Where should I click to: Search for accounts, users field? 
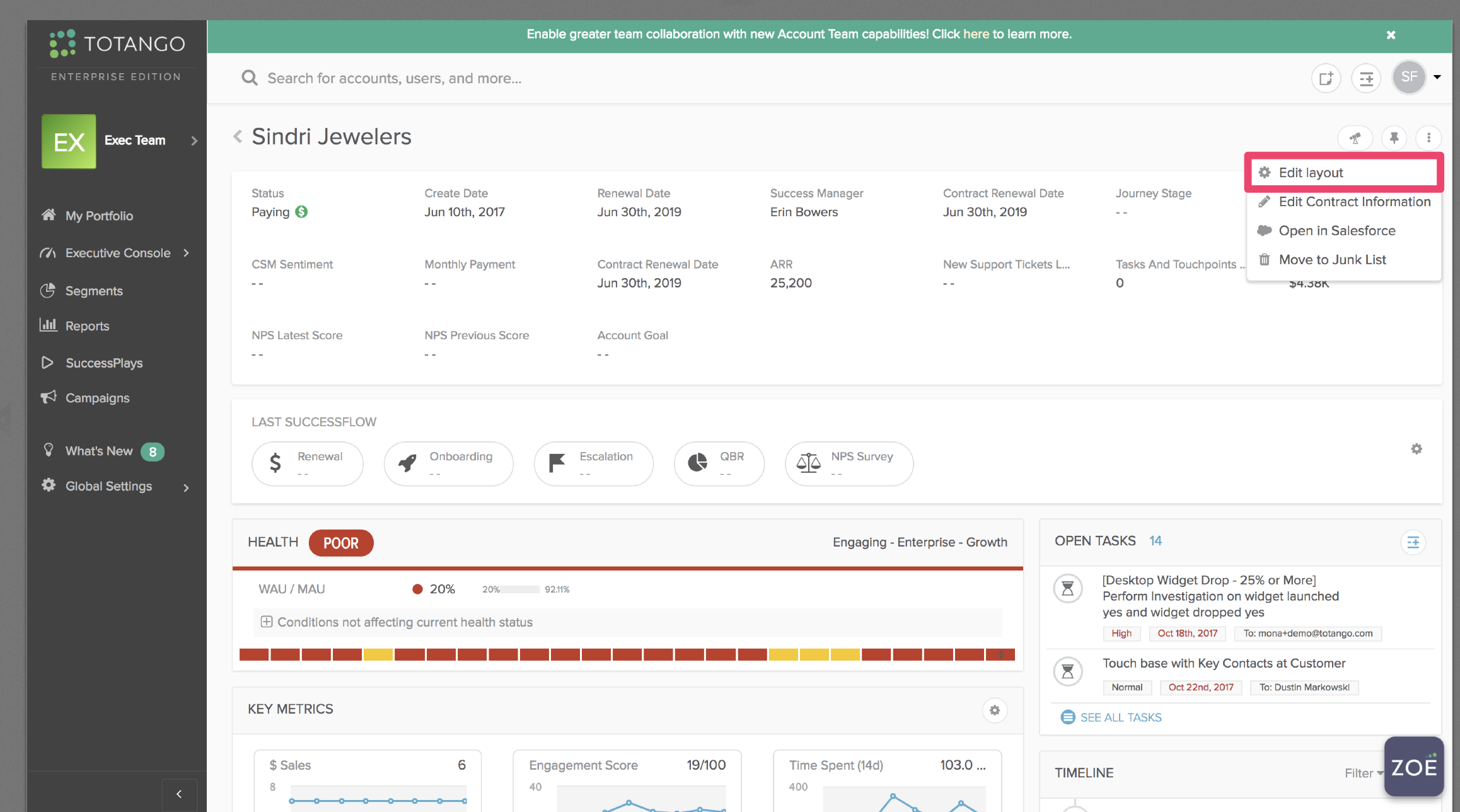tap(394, 78)
